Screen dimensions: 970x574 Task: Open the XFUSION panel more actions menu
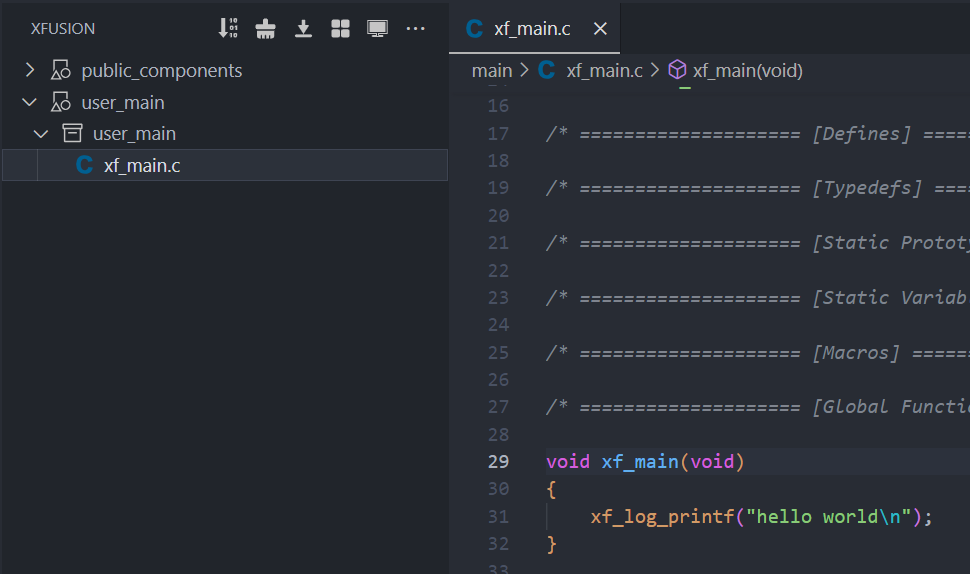415,28
